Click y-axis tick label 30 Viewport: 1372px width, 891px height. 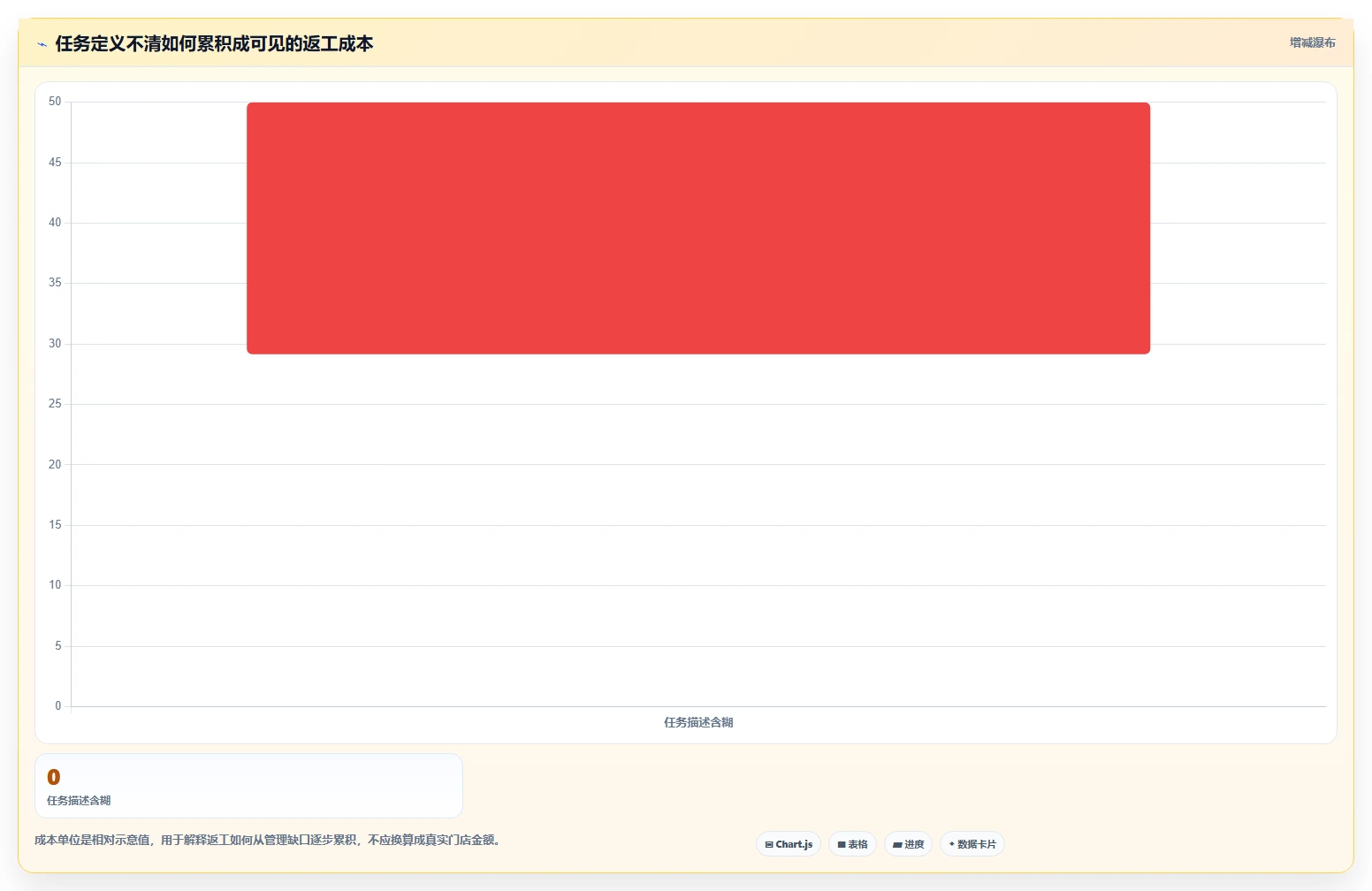tap(55, 344)
